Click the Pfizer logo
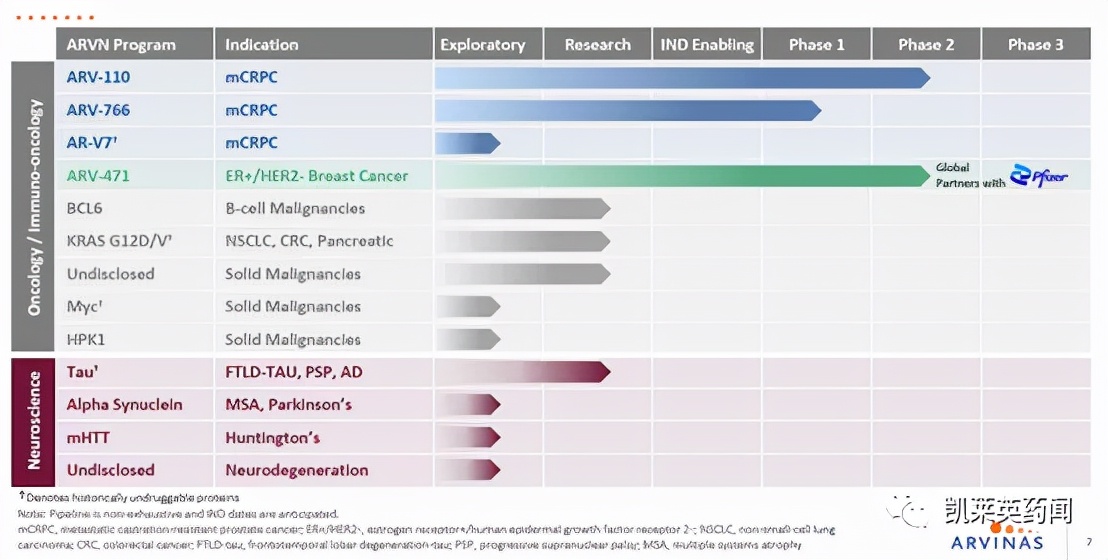The image size is (1108, 560). [1038, 177]
